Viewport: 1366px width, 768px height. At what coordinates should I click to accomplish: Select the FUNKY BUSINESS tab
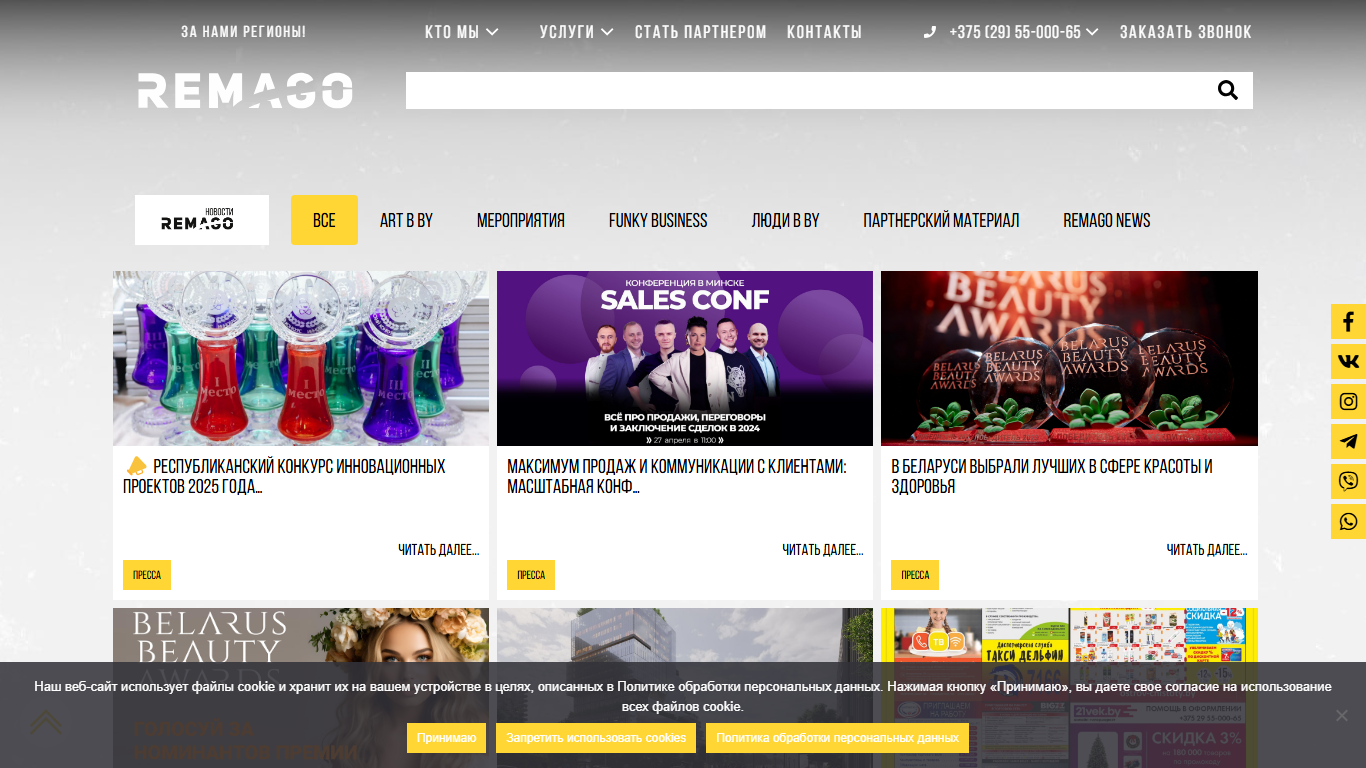click(658, 220)
